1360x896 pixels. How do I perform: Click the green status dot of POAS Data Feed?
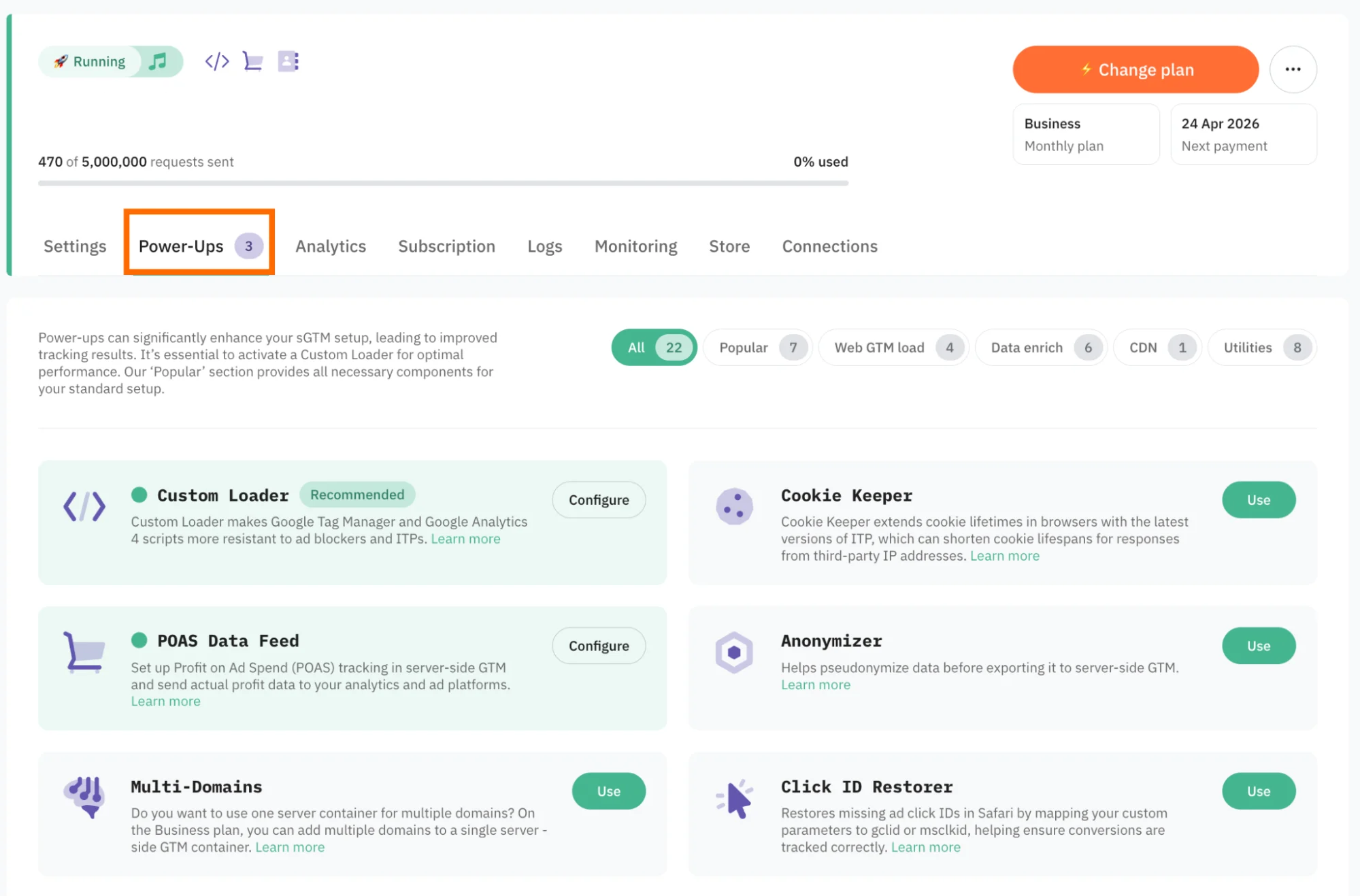click(139, 640)
